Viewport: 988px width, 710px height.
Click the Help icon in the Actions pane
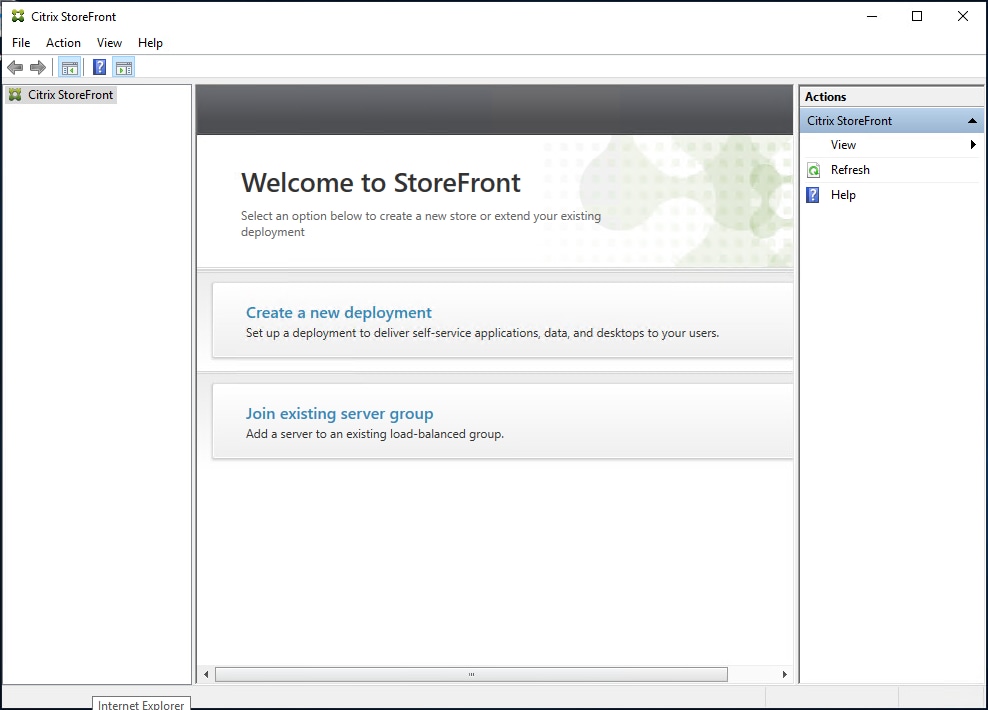(x=813, y=194)
